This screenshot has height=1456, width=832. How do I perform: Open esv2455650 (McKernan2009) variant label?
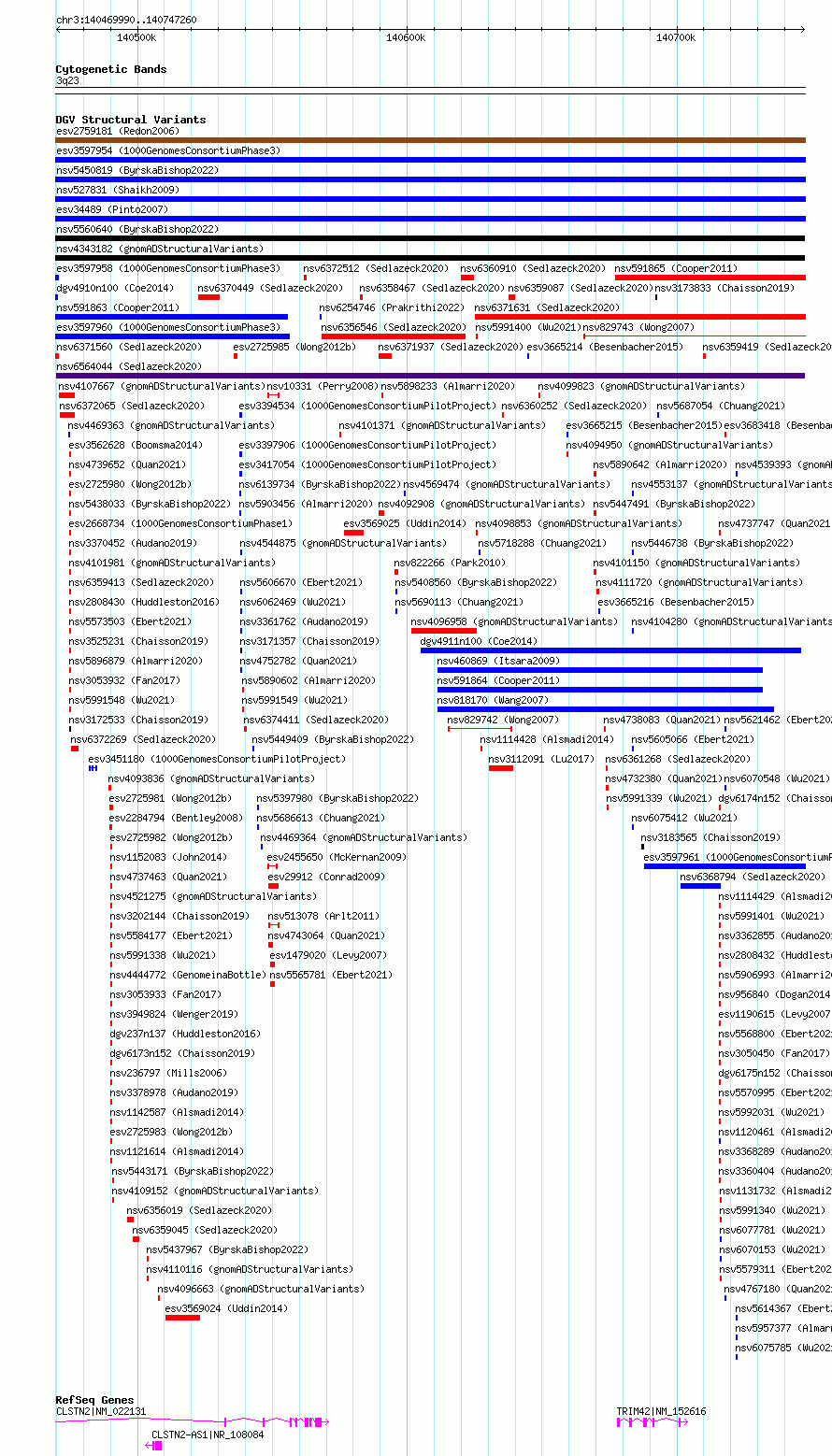point(337,857)
